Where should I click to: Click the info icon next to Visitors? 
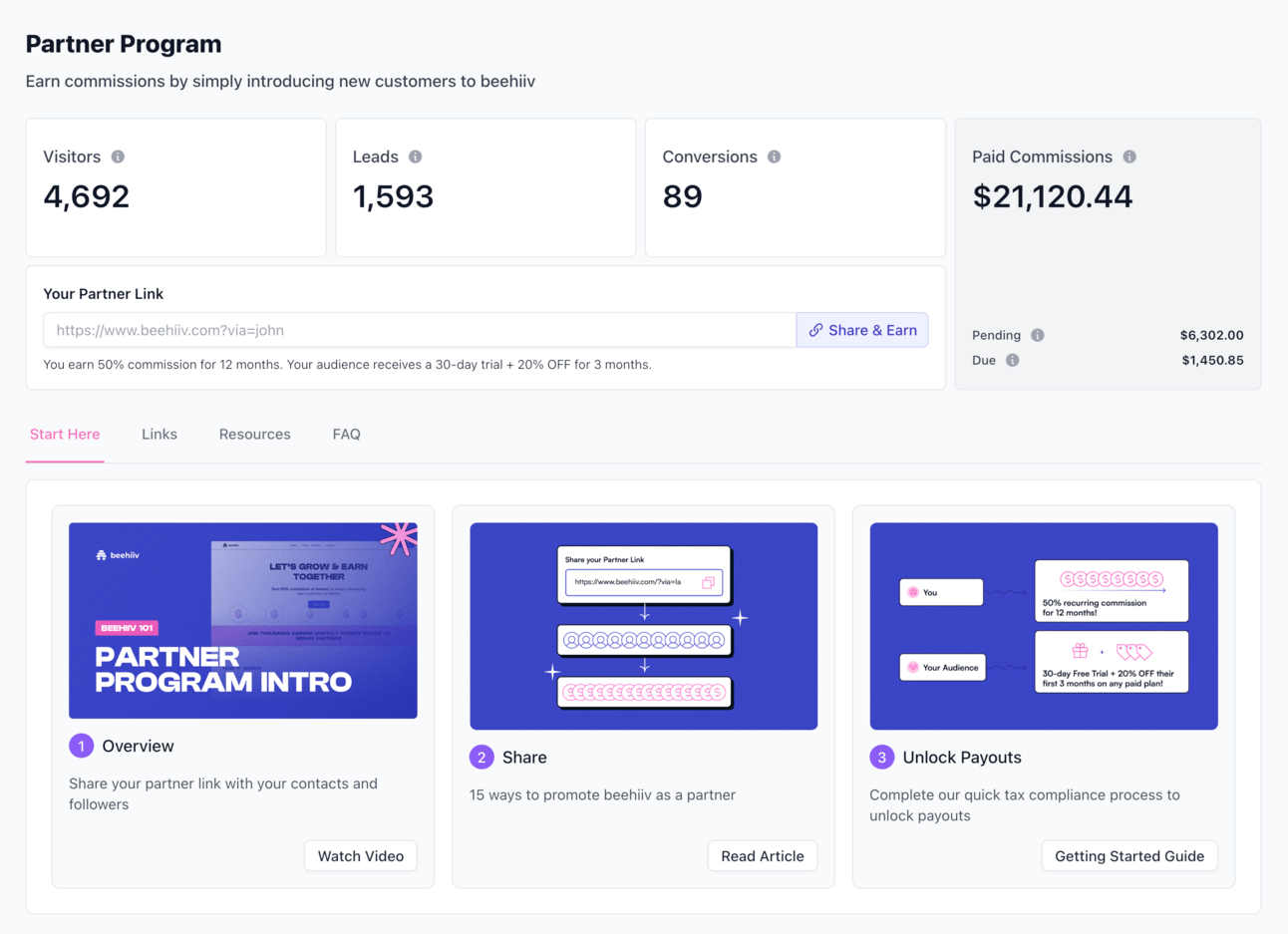[118, 156]
